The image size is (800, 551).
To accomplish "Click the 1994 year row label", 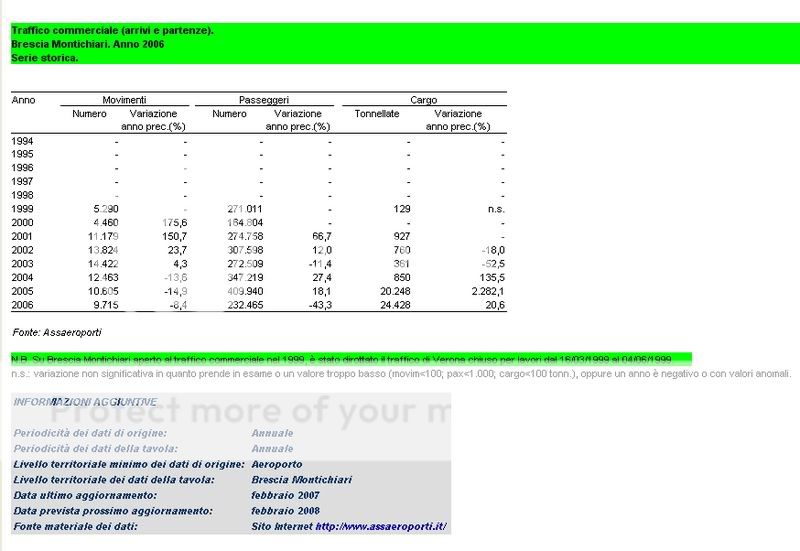I will click(23, 141).
